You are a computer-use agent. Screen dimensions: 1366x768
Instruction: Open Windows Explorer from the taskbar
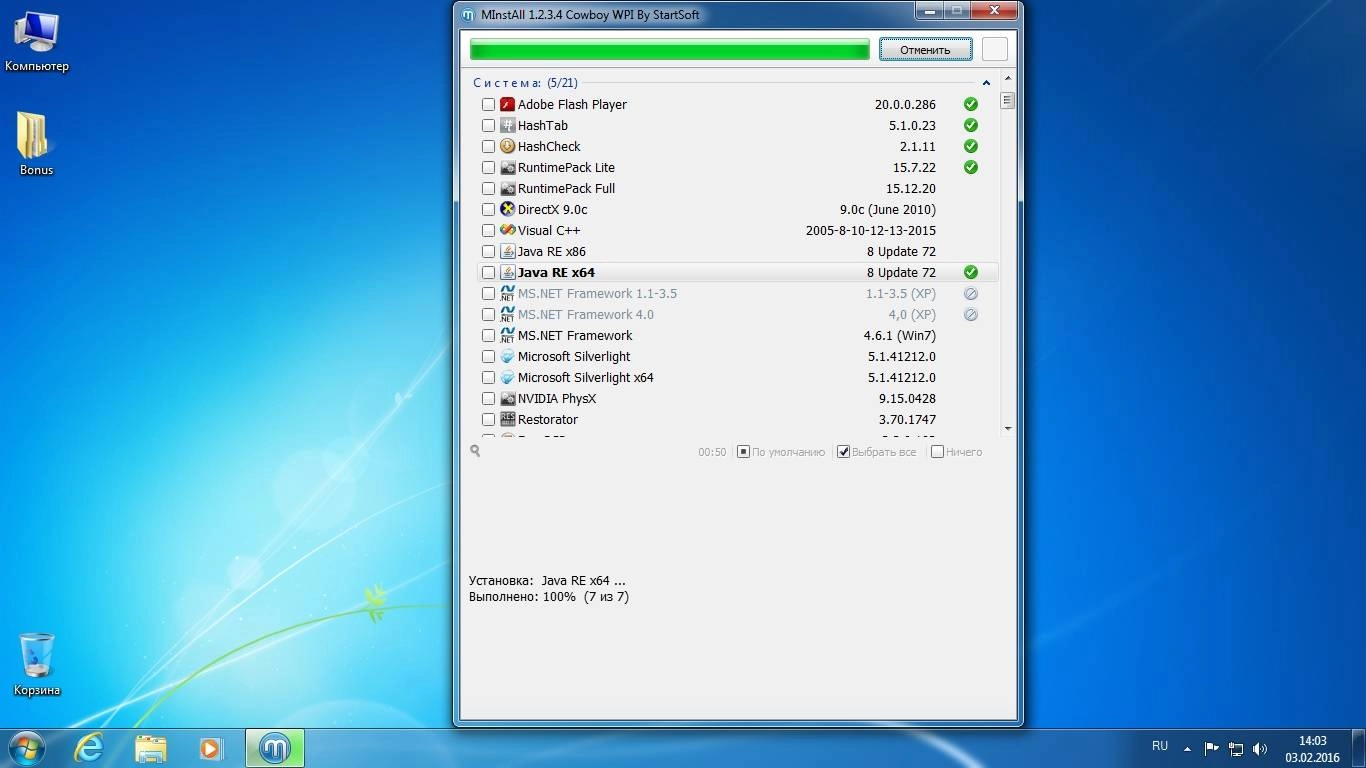coord(151,748)
